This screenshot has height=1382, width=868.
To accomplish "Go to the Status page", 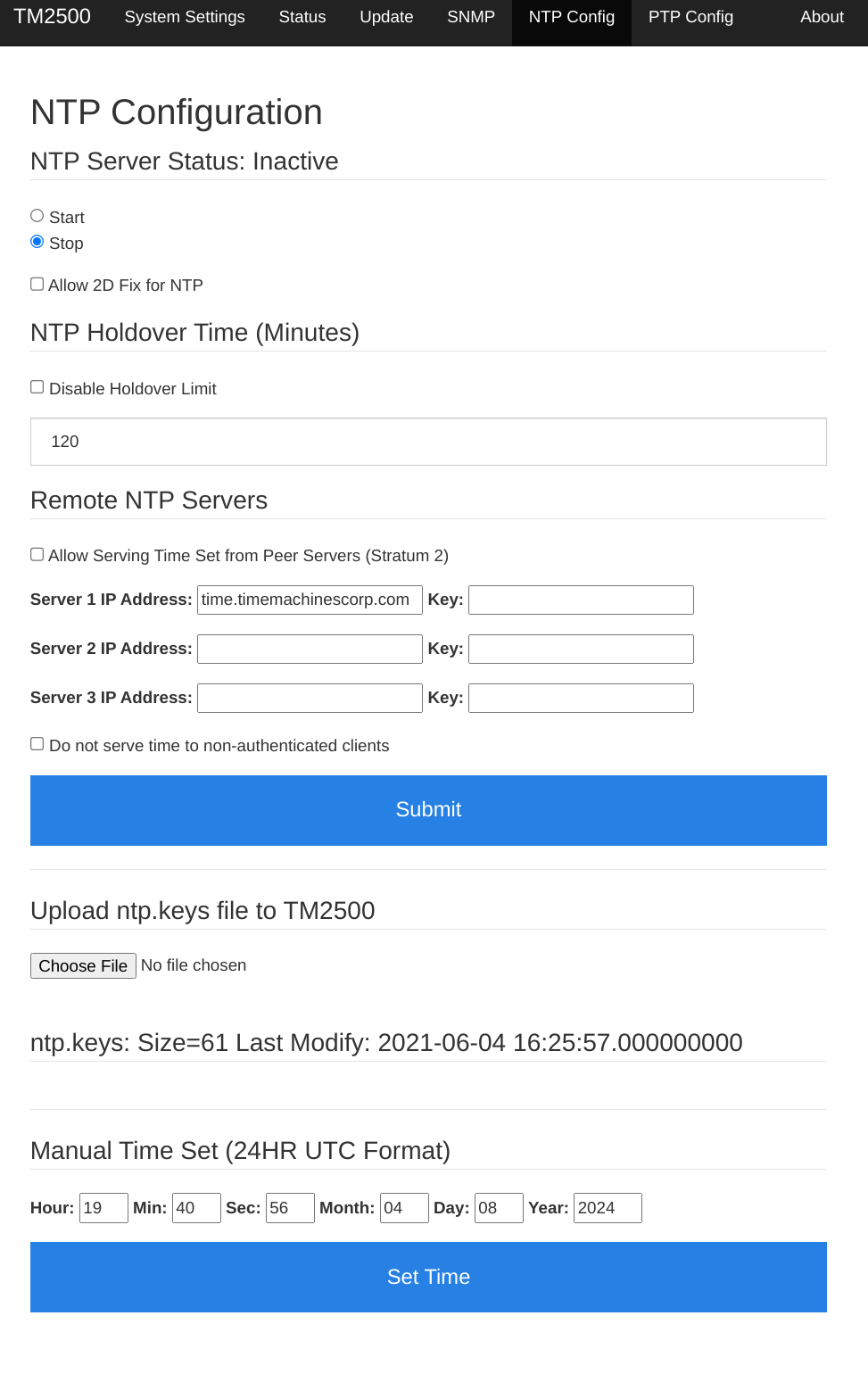I will (302, 18).
